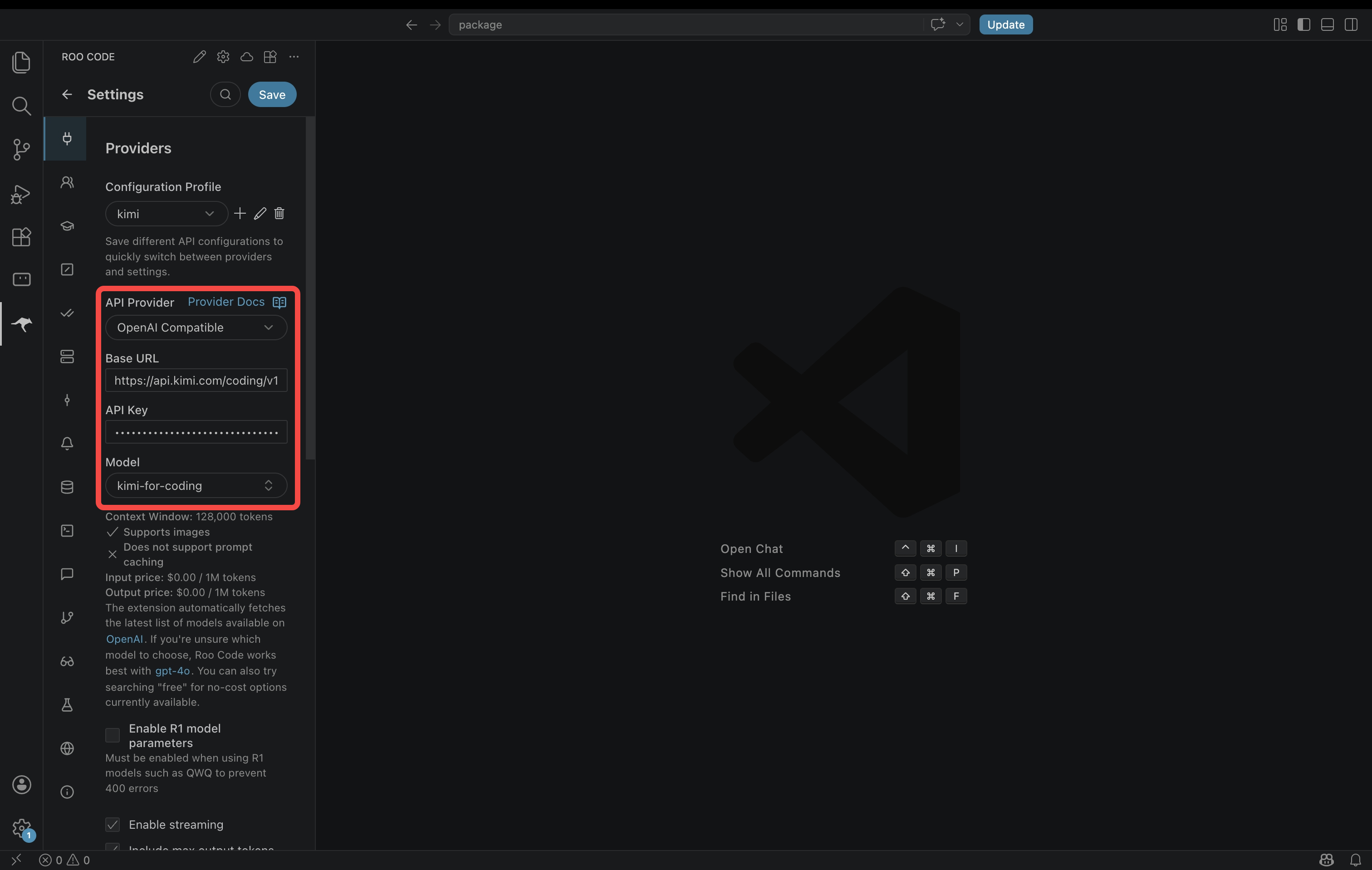The width and height of the screenshot is (1372, 870).
Task: Open the database context settings tab
Action: [67, 487]
